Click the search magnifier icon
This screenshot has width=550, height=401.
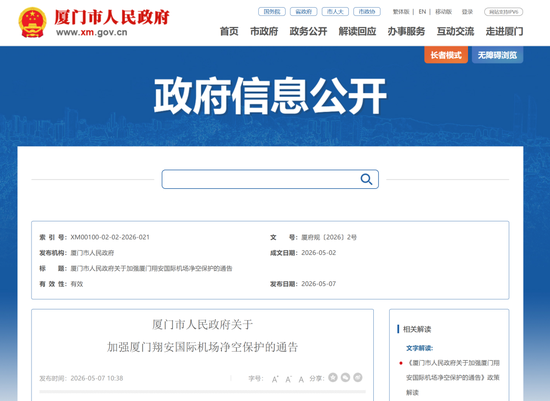click(x=366, y=179)
